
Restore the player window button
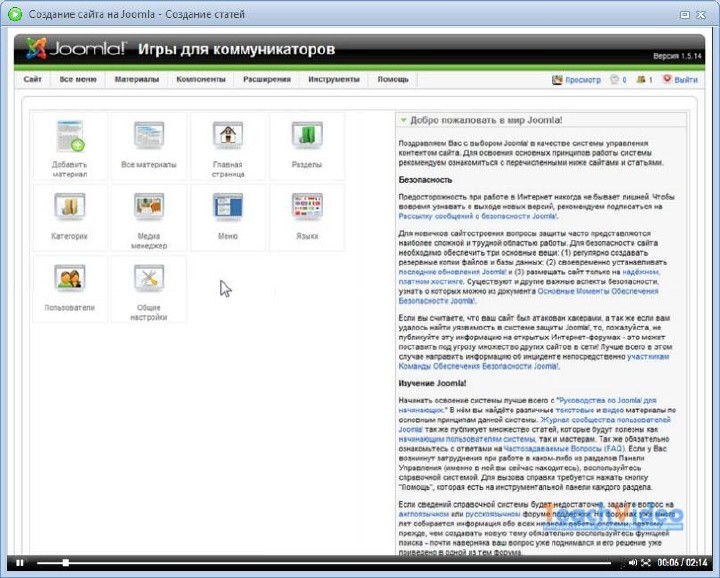click(x=685, y=15)
